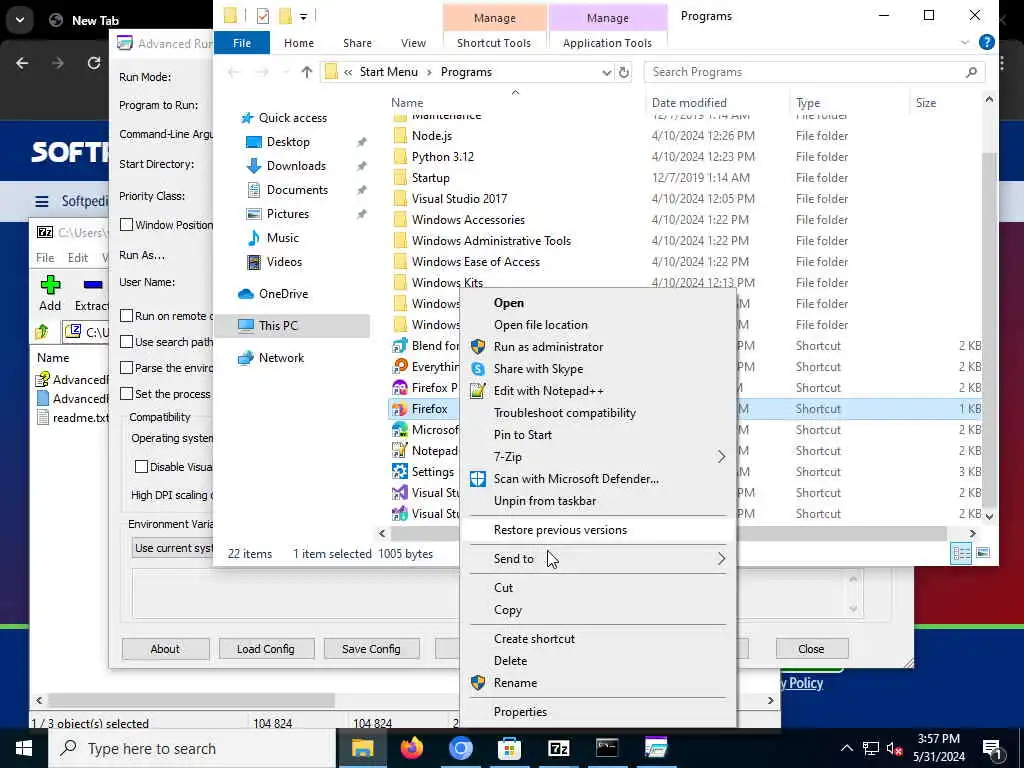Open the Explorer File tab
This screenshot has height=768, width=1024.
pyautogui.click(x=242, y=42)
